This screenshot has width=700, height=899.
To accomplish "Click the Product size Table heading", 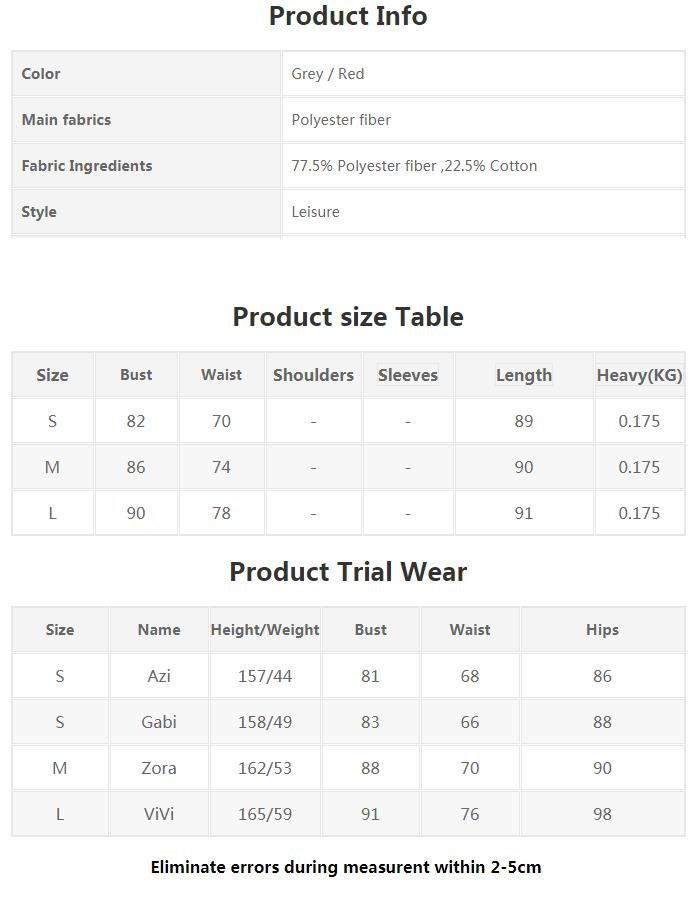I will click(x=348, y=317).
